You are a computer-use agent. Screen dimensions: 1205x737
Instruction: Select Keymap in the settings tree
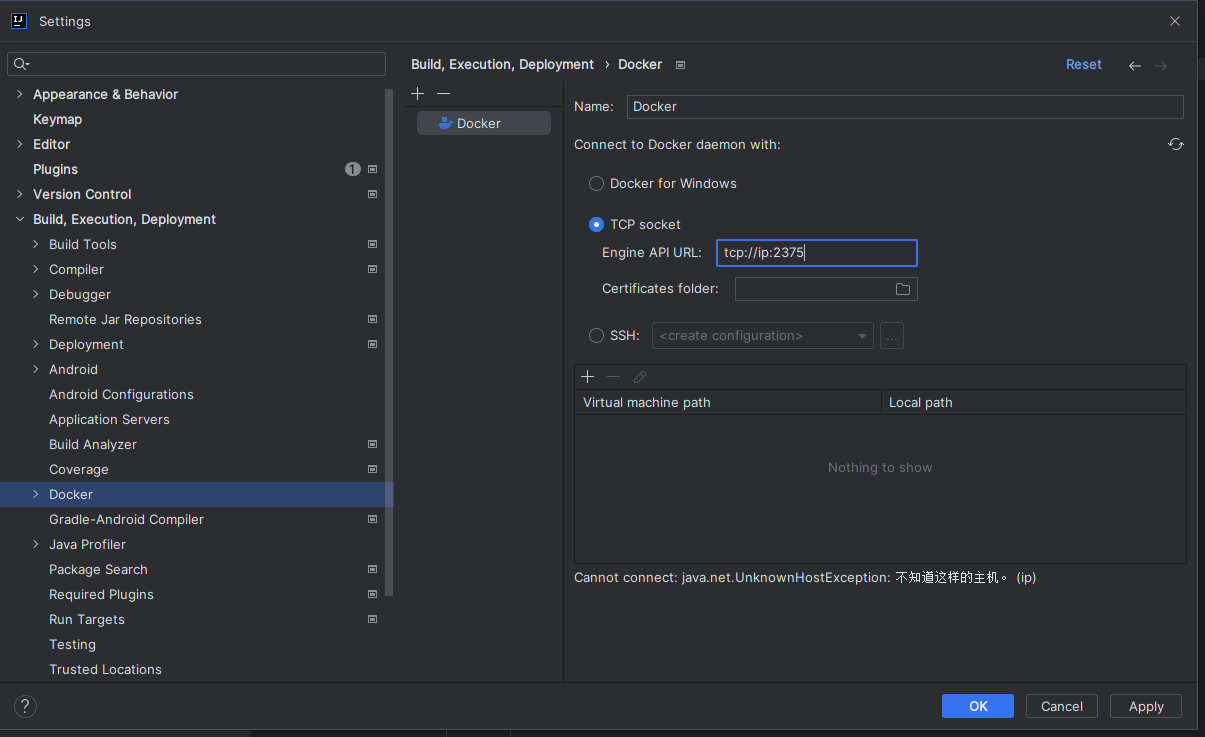point(58,119)
